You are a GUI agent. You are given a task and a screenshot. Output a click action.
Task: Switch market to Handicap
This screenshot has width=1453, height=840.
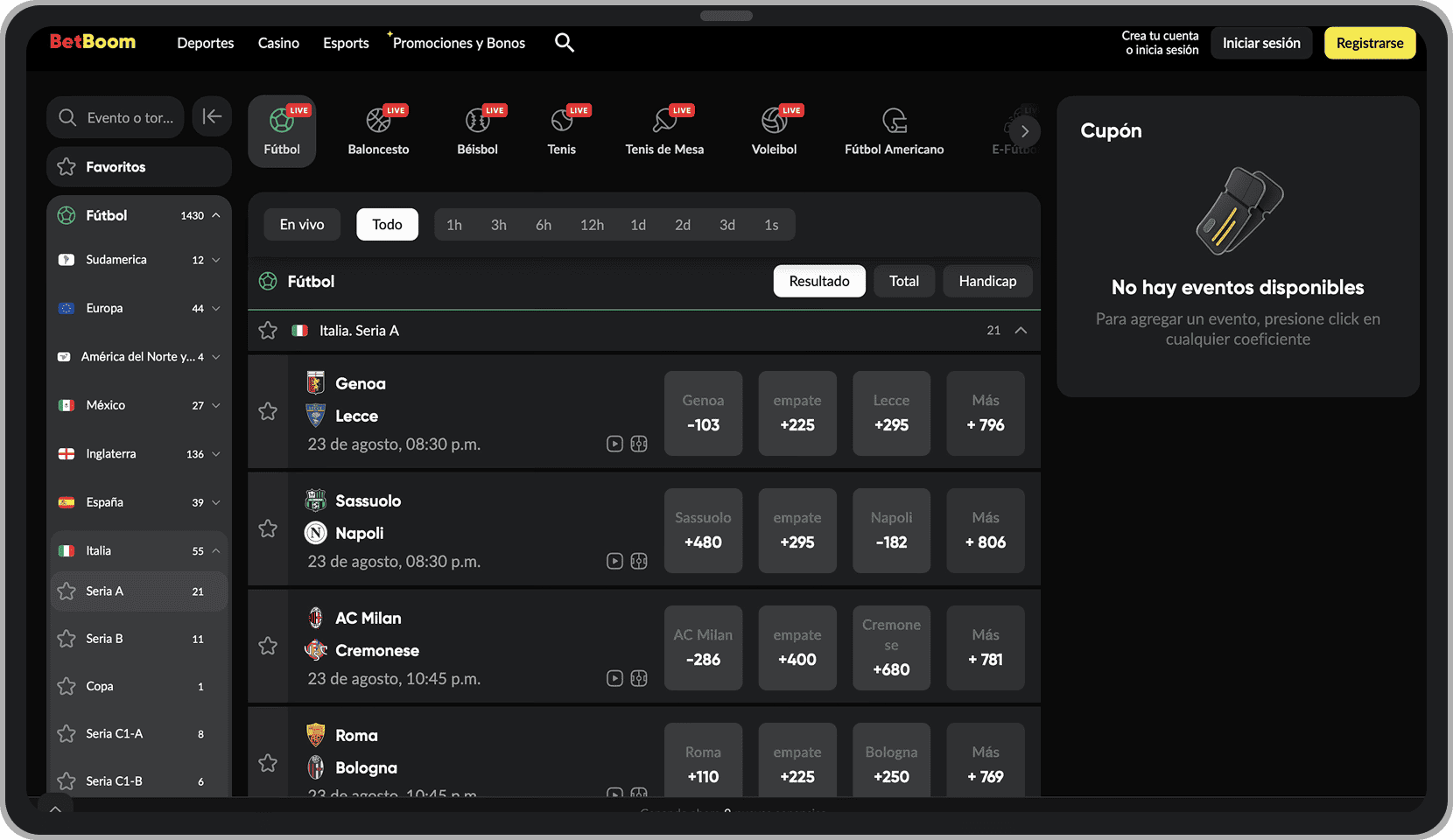(x=987, y=281)
